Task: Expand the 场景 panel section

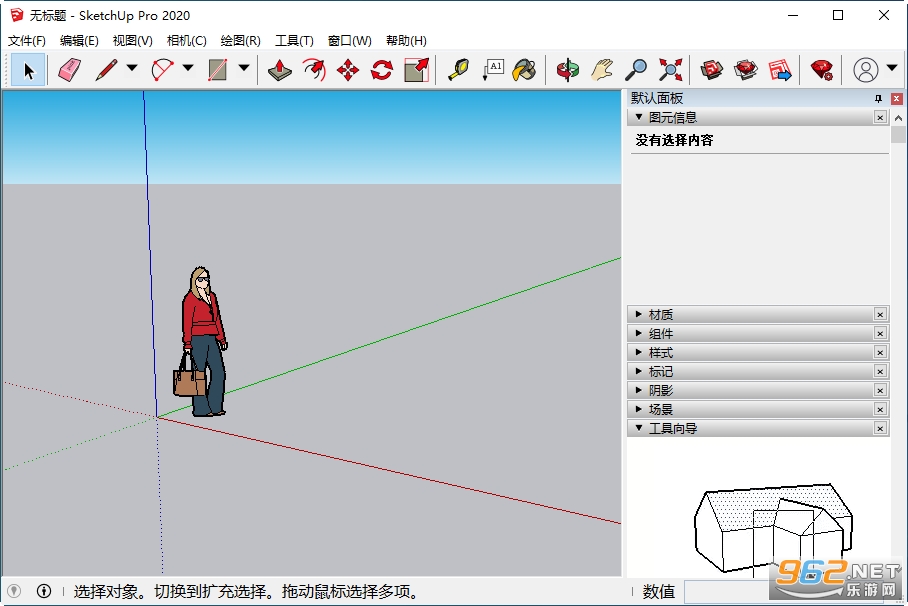Action: click(639, 409)
